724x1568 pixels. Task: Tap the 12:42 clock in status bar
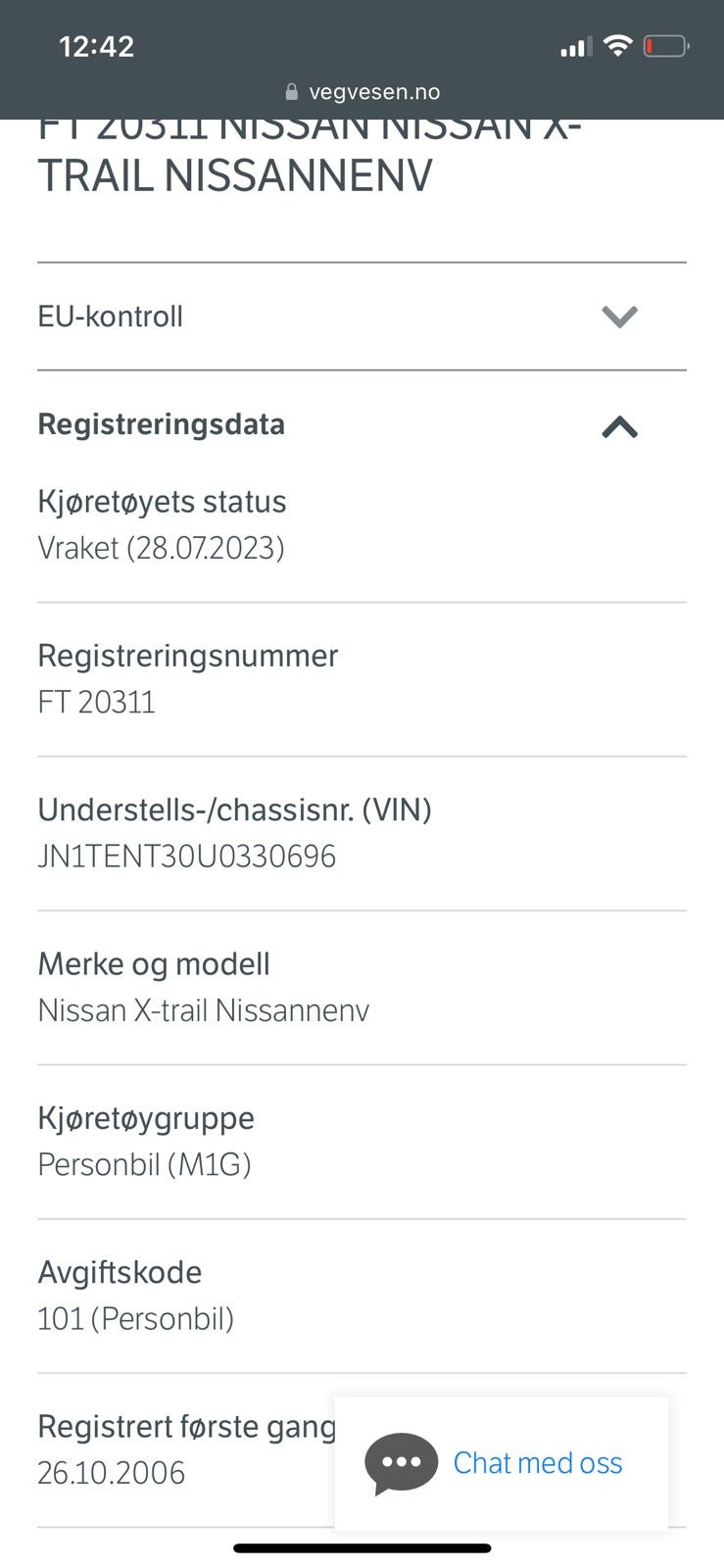point(96,46)
